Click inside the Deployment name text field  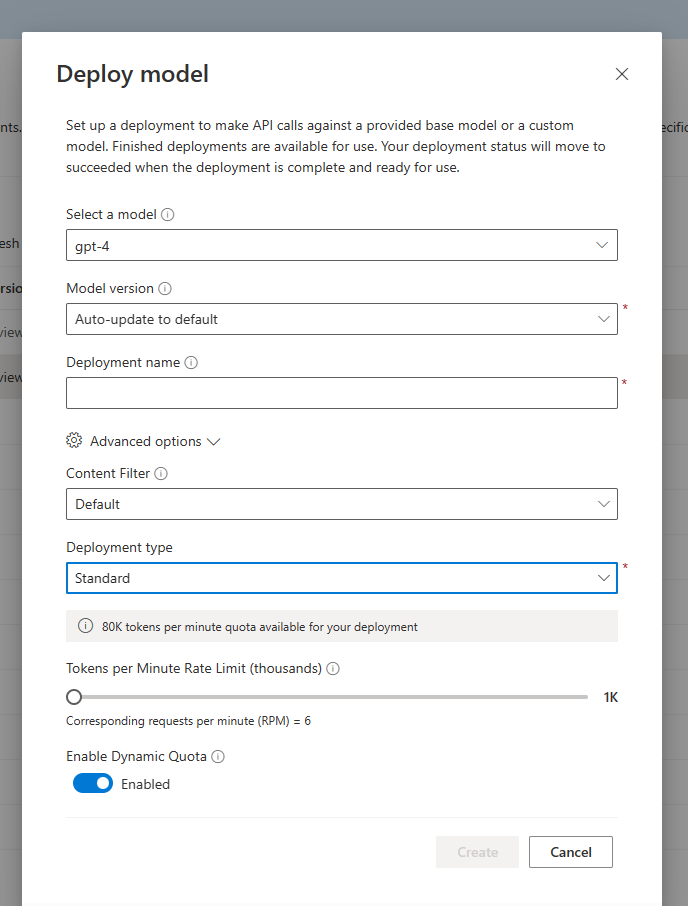tap(342, 392)
